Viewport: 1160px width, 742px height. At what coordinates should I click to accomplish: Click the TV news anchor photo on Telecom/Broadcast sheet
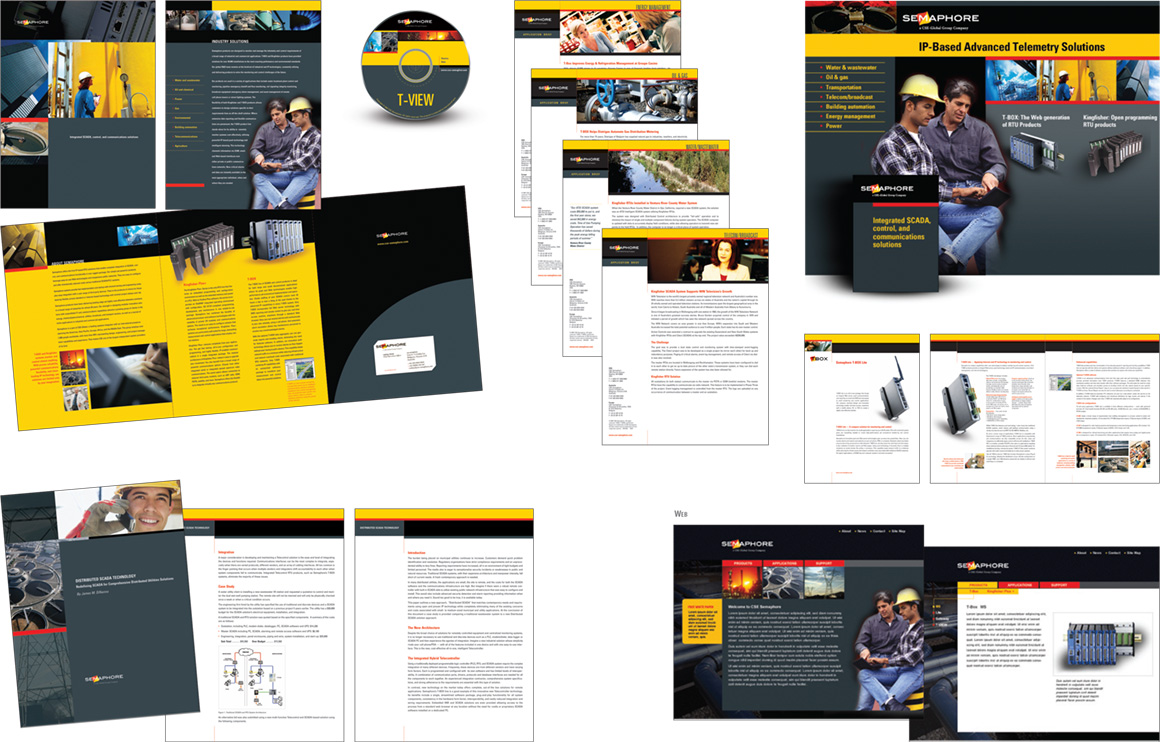click(706, 260)
